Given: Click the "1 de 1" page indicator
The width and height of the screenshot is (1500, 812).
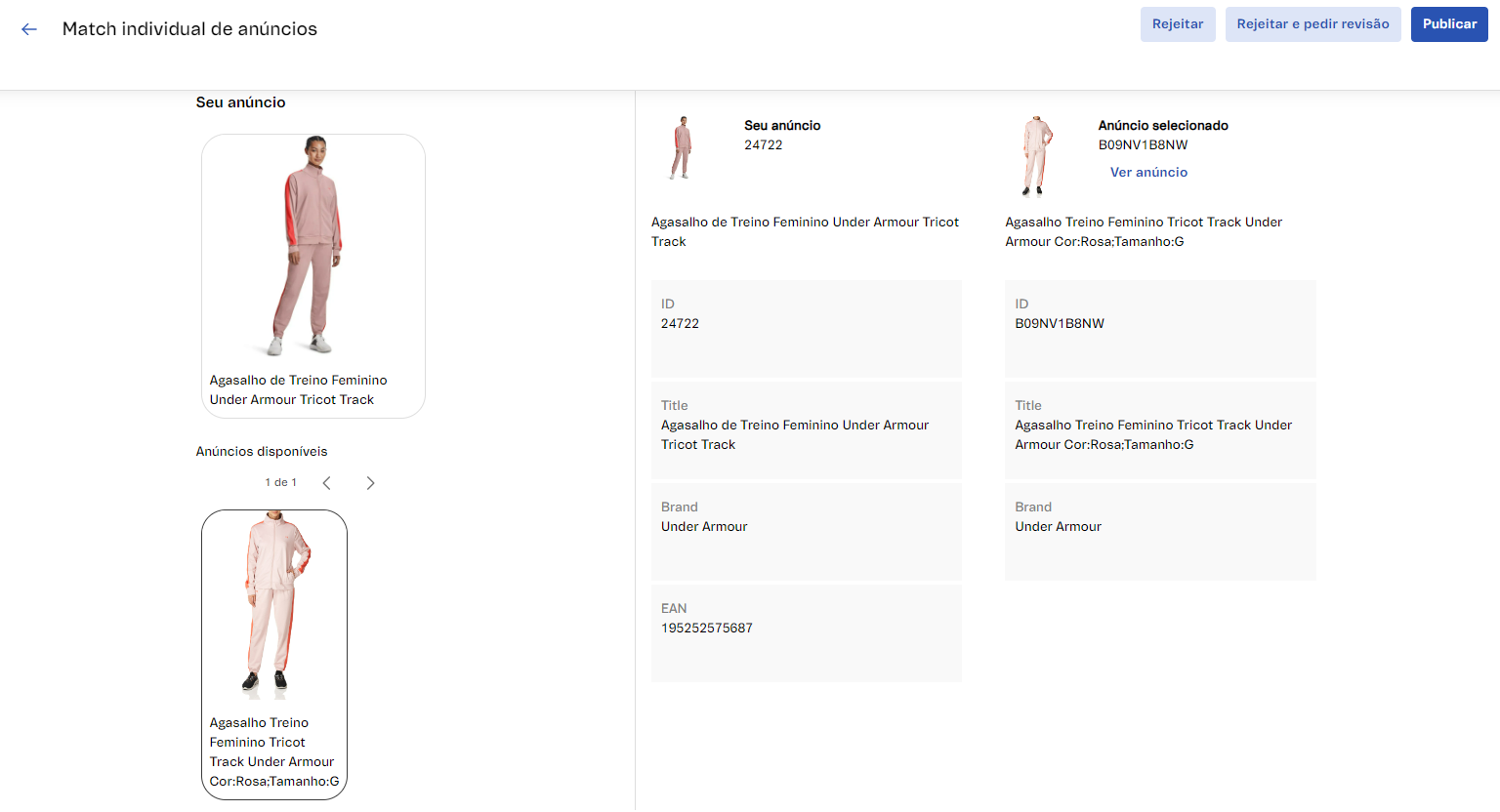Looking at the screenshot, I should (x=280, y=483).
